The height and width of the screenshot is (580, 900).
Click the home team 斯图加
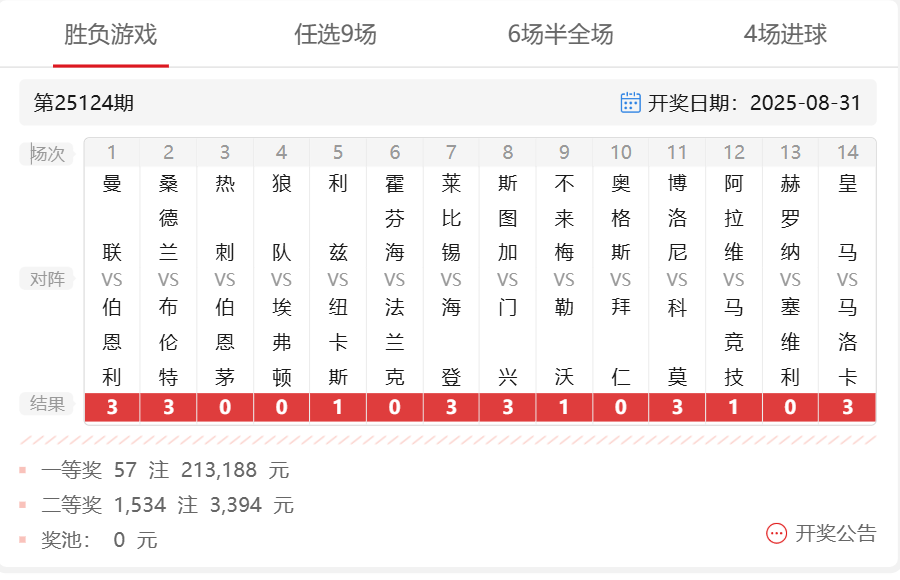click(507, 218)
